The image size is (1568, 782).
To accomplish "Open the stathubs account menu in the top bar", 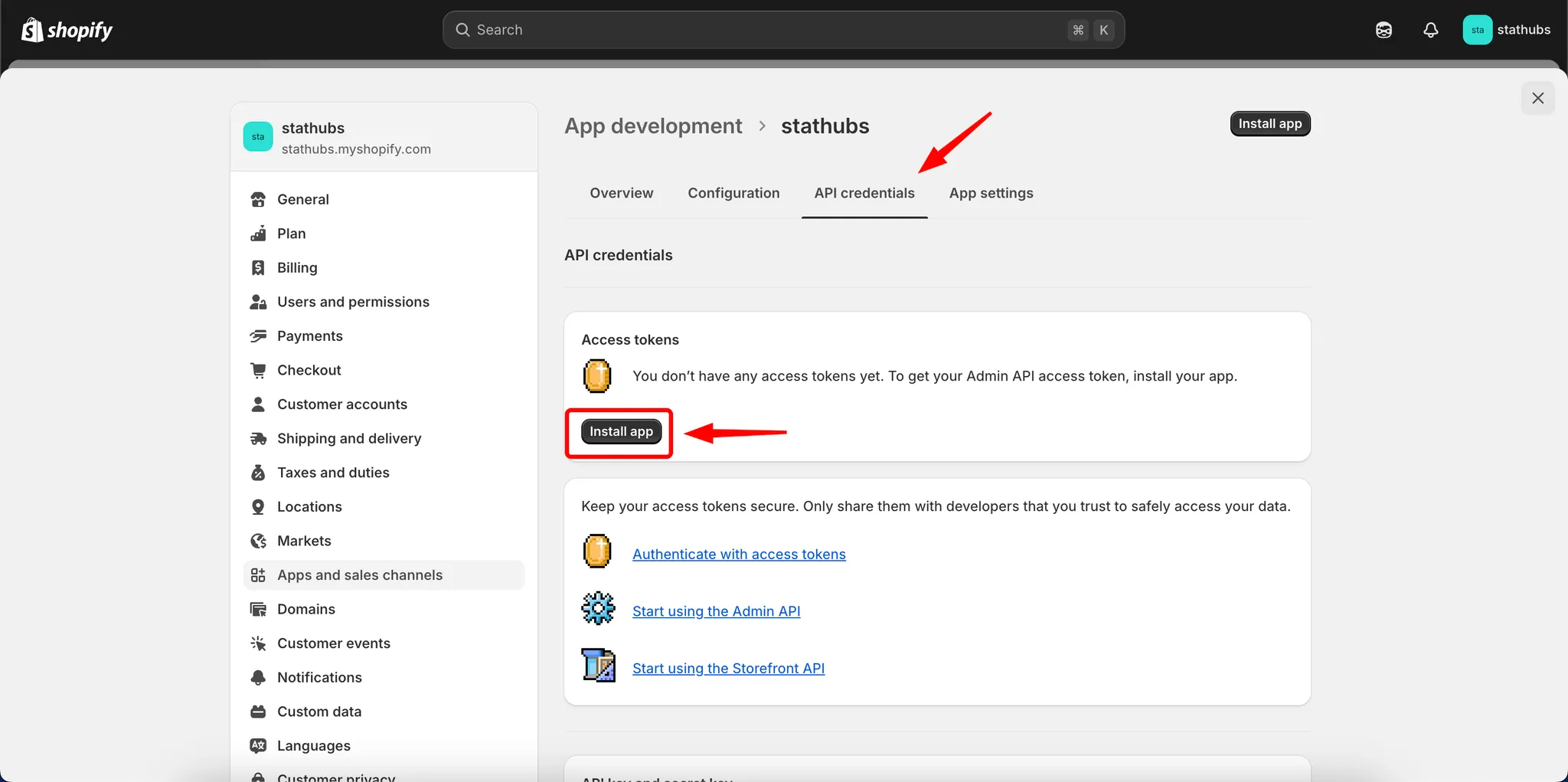I will coord(1507,30).
